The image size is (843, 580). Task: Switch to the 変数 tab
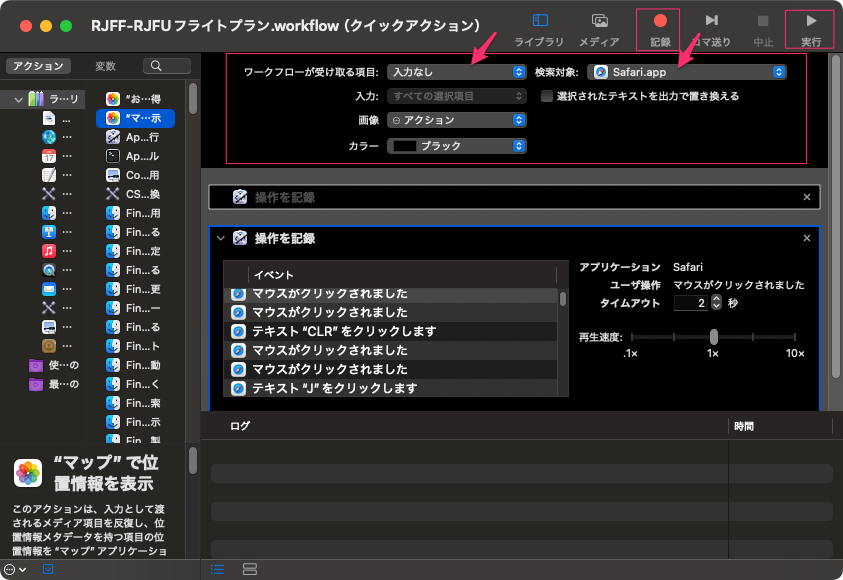105,66
